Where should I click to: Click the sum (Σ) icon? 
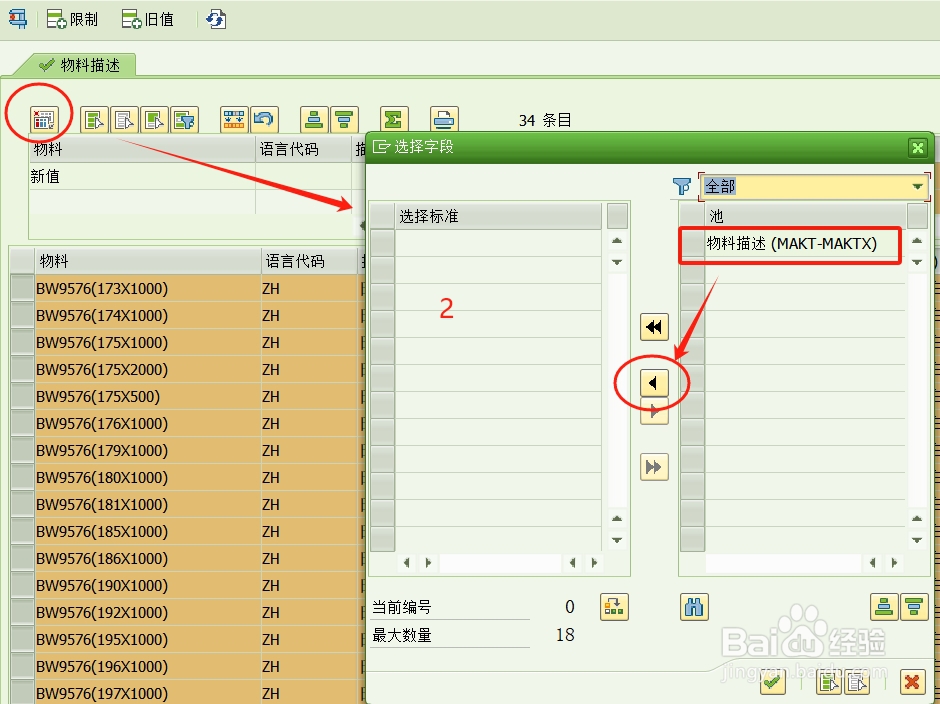394,119
